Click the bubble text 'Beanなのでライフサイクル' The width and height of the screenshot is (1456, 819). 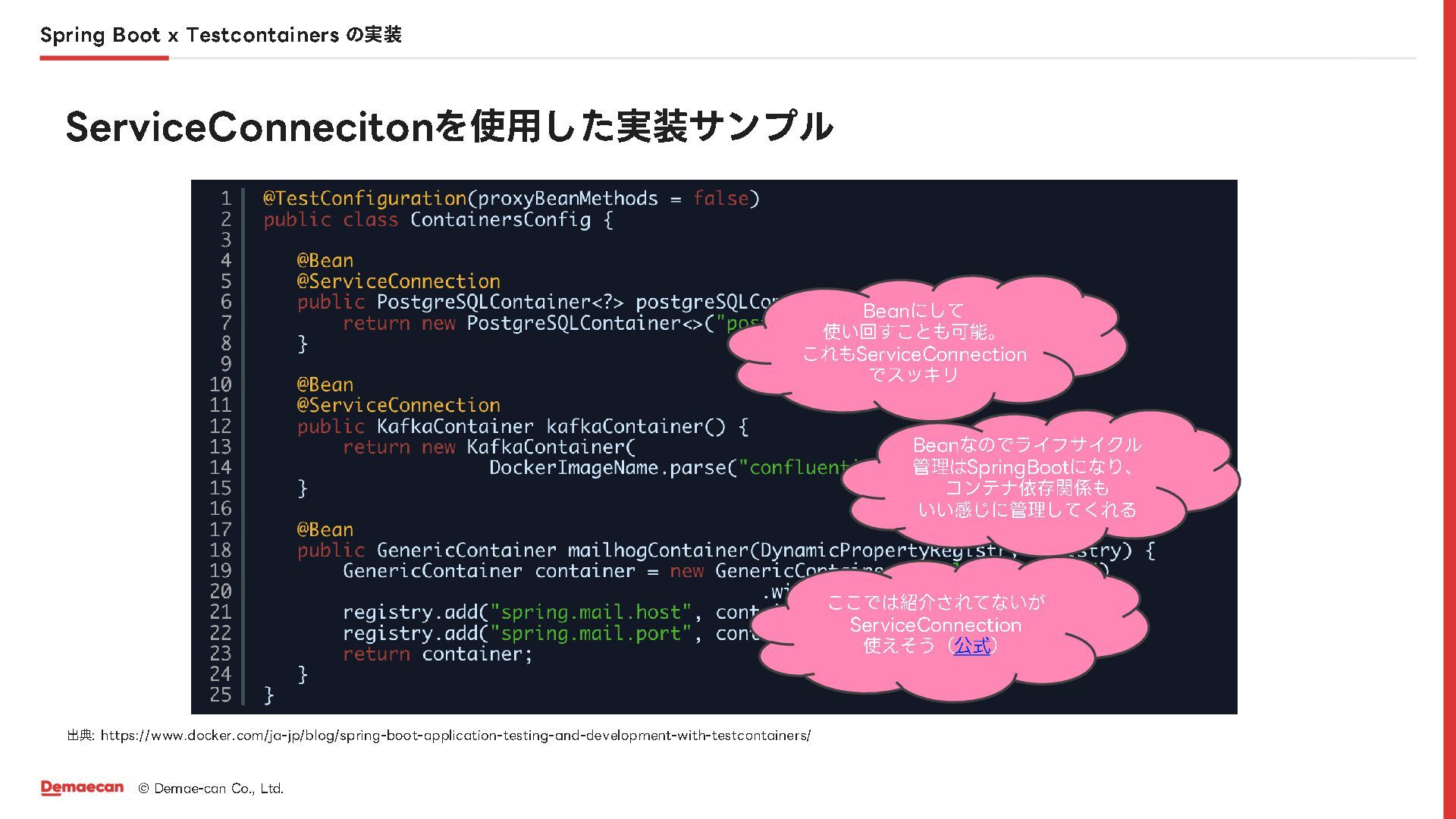(x=1027, y=445)
